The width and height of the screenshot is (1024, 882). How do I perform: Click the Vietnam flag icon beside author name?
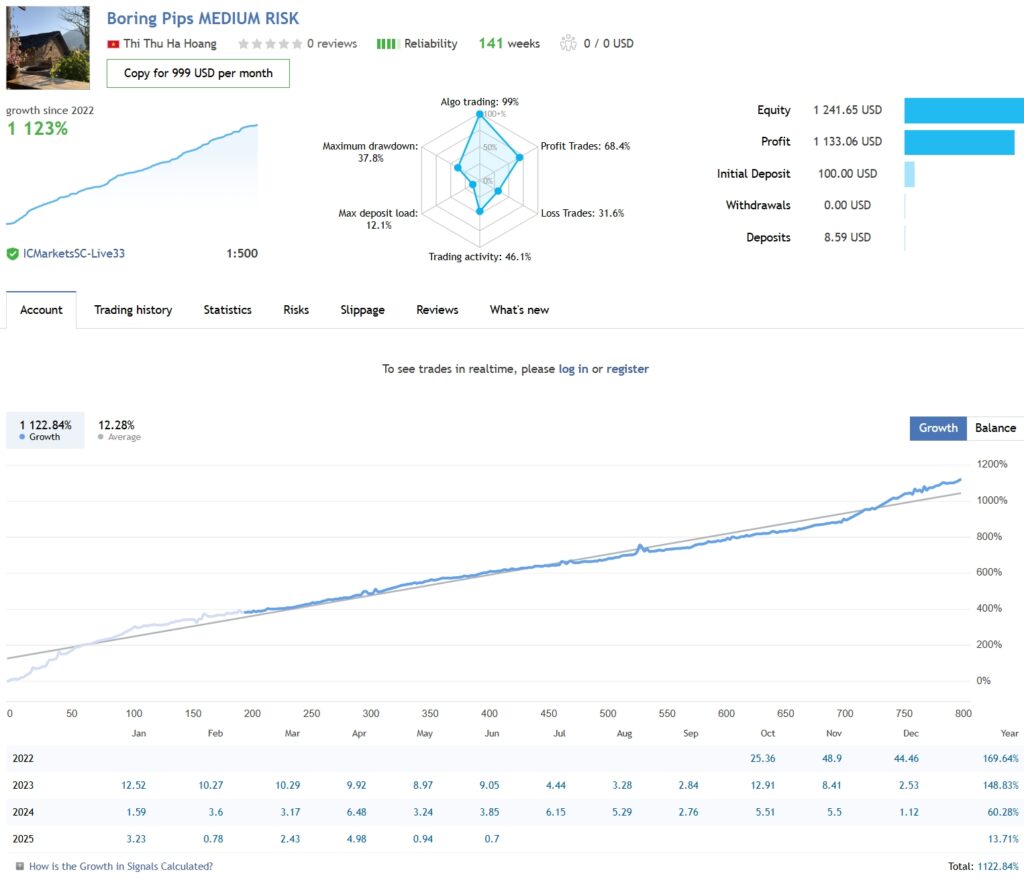[113, 44]
